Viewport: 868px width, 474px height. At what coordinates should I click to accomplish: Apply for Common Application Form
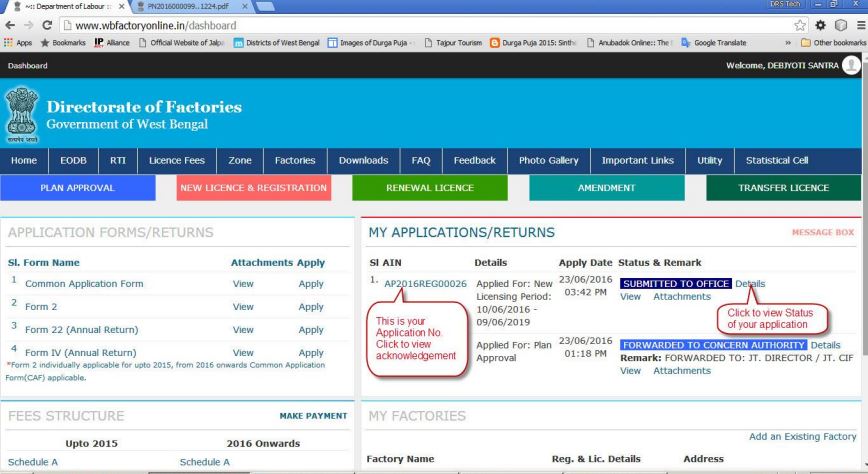[311, 284]
